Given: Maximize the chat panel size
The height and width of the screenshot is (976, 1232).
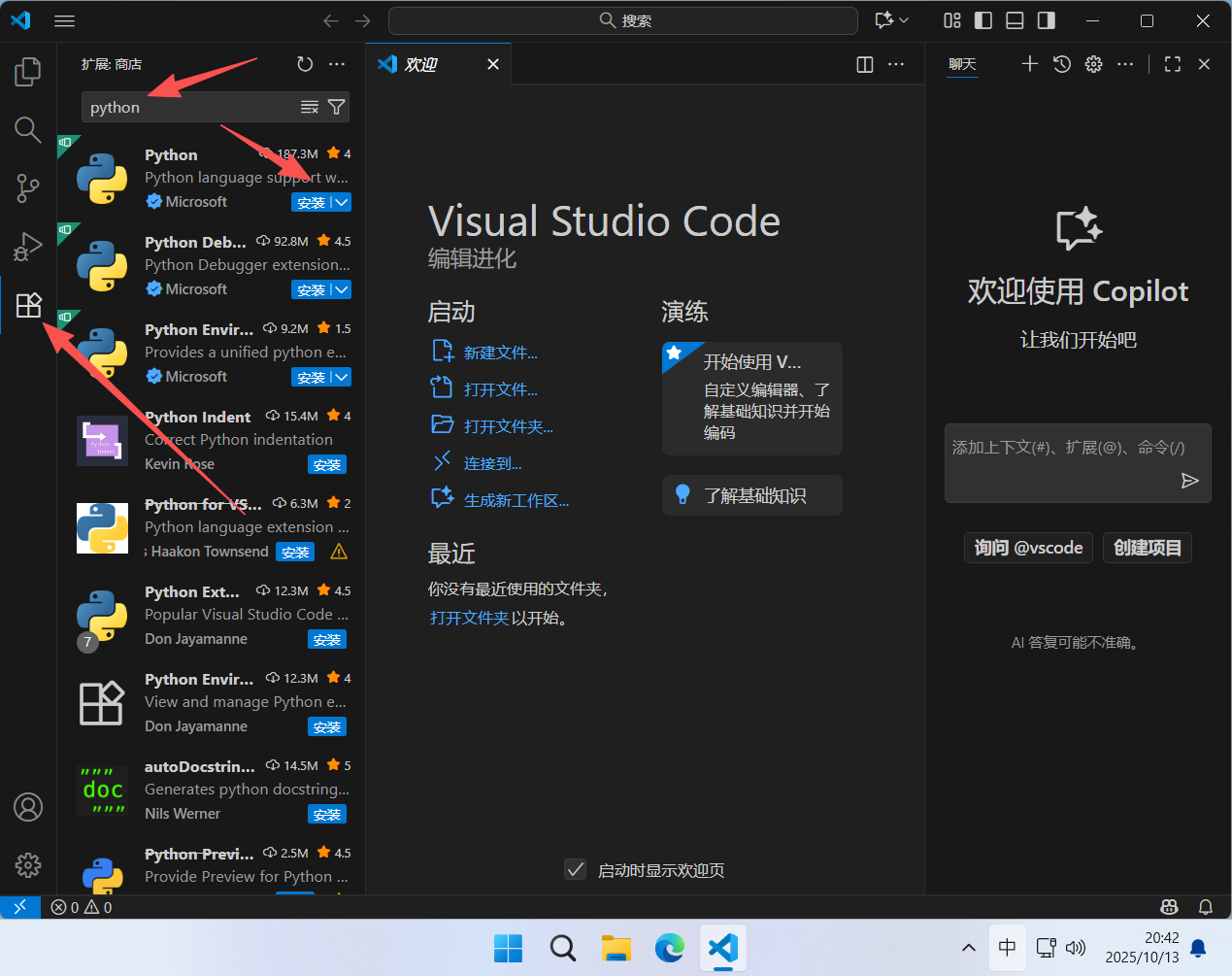Looking at the screenshot, I should [1173, 64].
